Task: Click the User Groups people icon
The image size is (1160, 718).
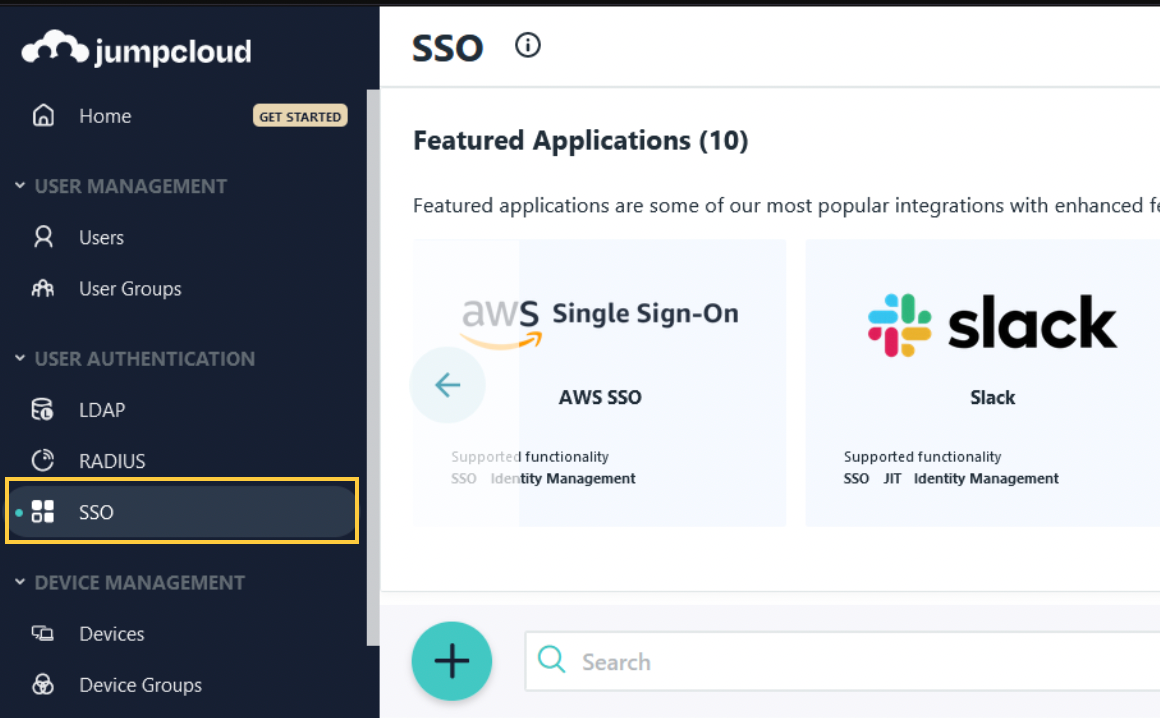Action: click(x=43, y=288)
